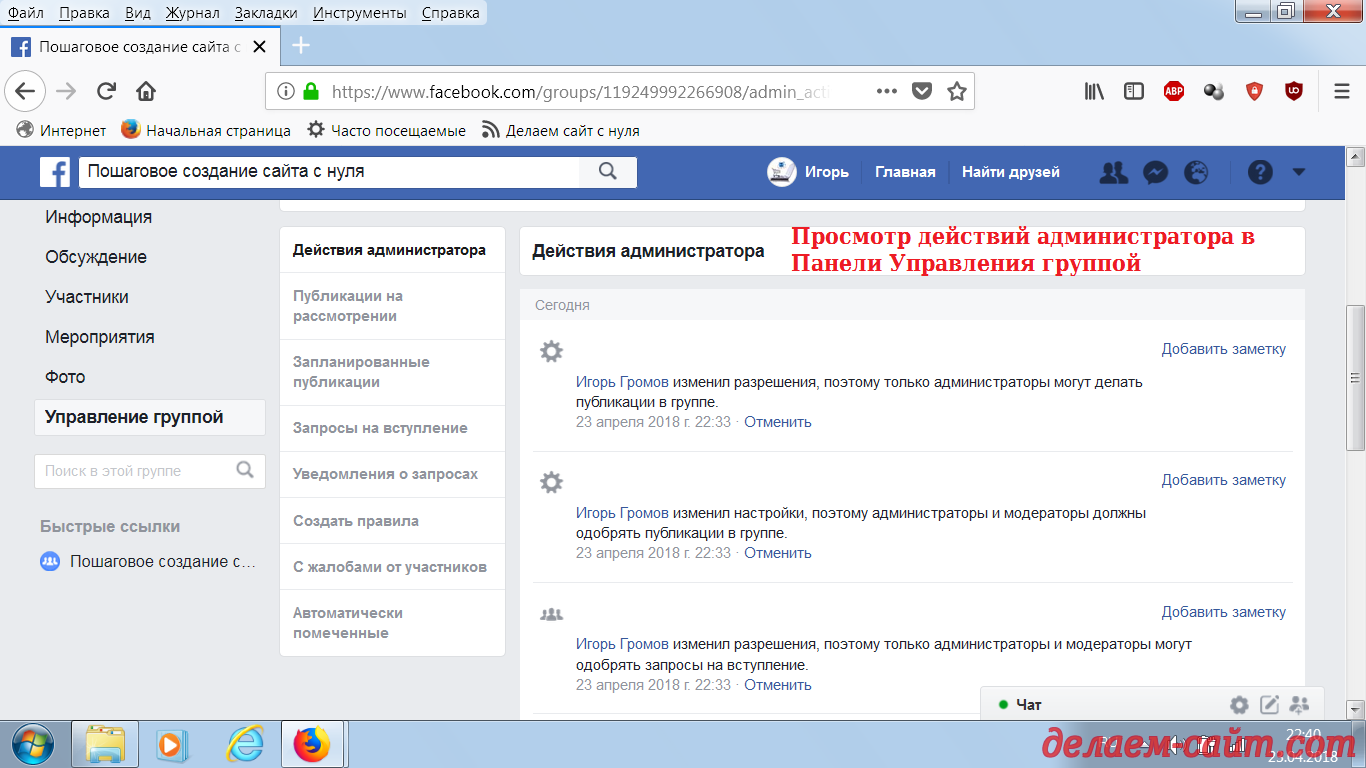Open account settings dropdown arrow in header

(x=1299, y=172)
